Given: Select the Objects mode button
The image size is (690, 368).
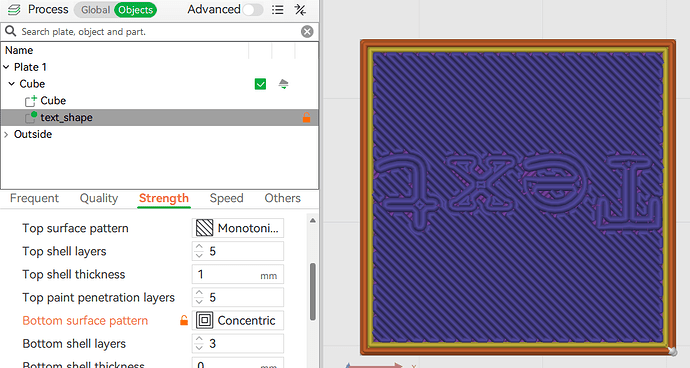Looking at the screenshot, I should pos(136,10).
